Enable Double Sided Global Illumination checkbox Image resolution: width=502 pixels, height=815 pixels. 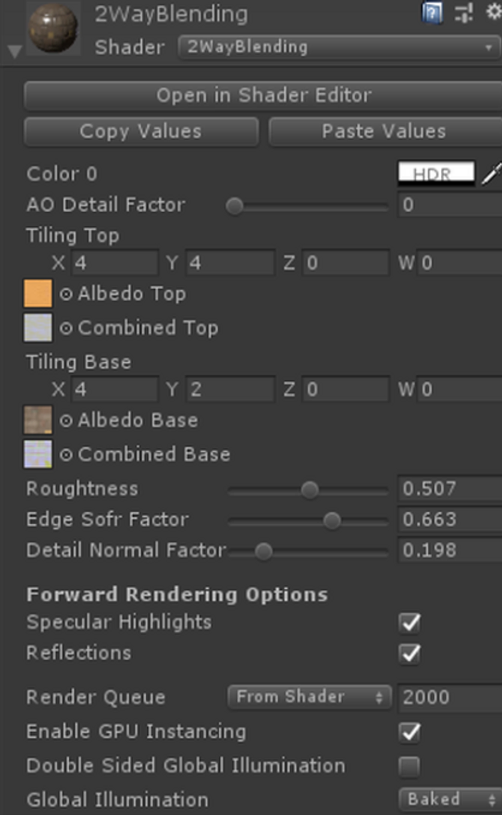[x=409, y=766]
